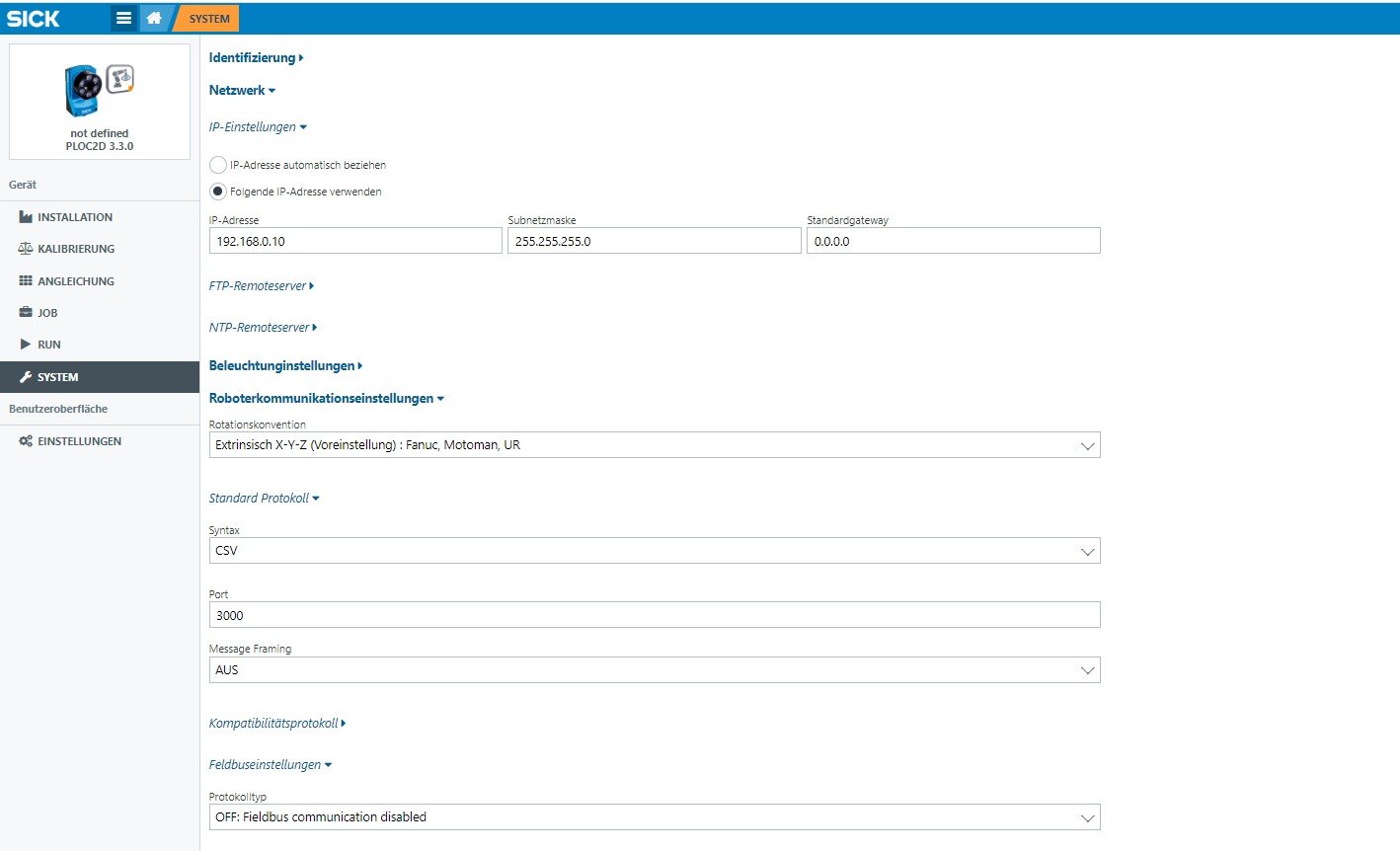1400x851 pixels.
Task: Open Einstellungen via its gears icon
Action: tap(26, 441)
